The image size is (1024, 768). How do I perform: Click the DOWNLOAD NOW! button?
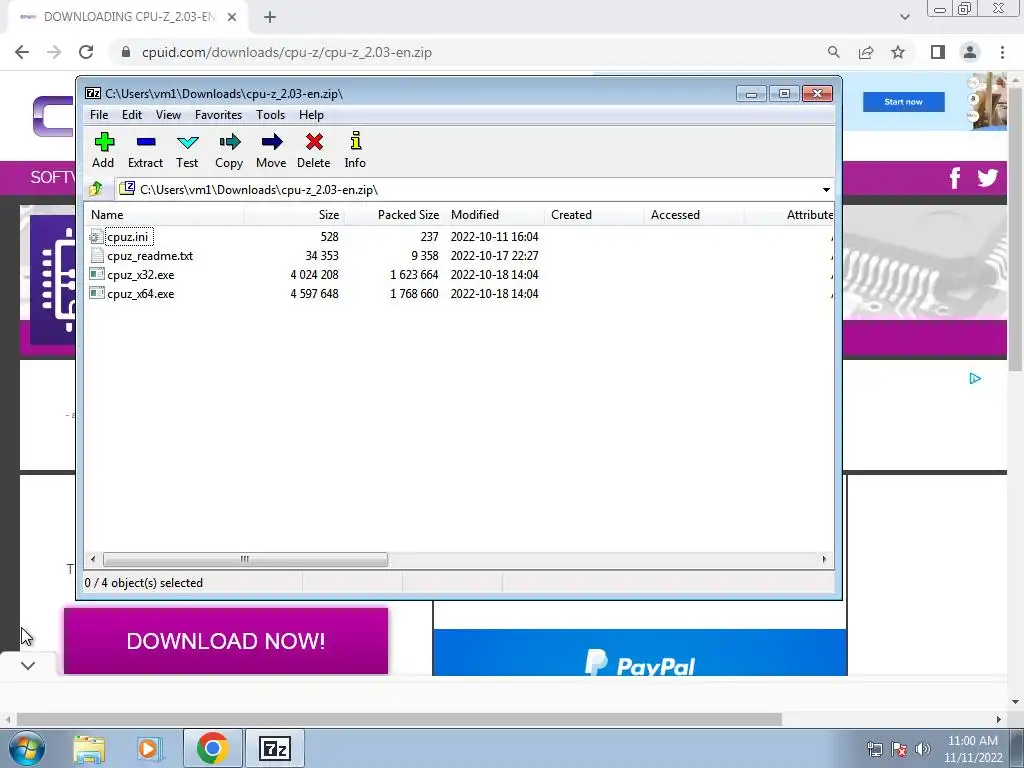tap(226, 641)
